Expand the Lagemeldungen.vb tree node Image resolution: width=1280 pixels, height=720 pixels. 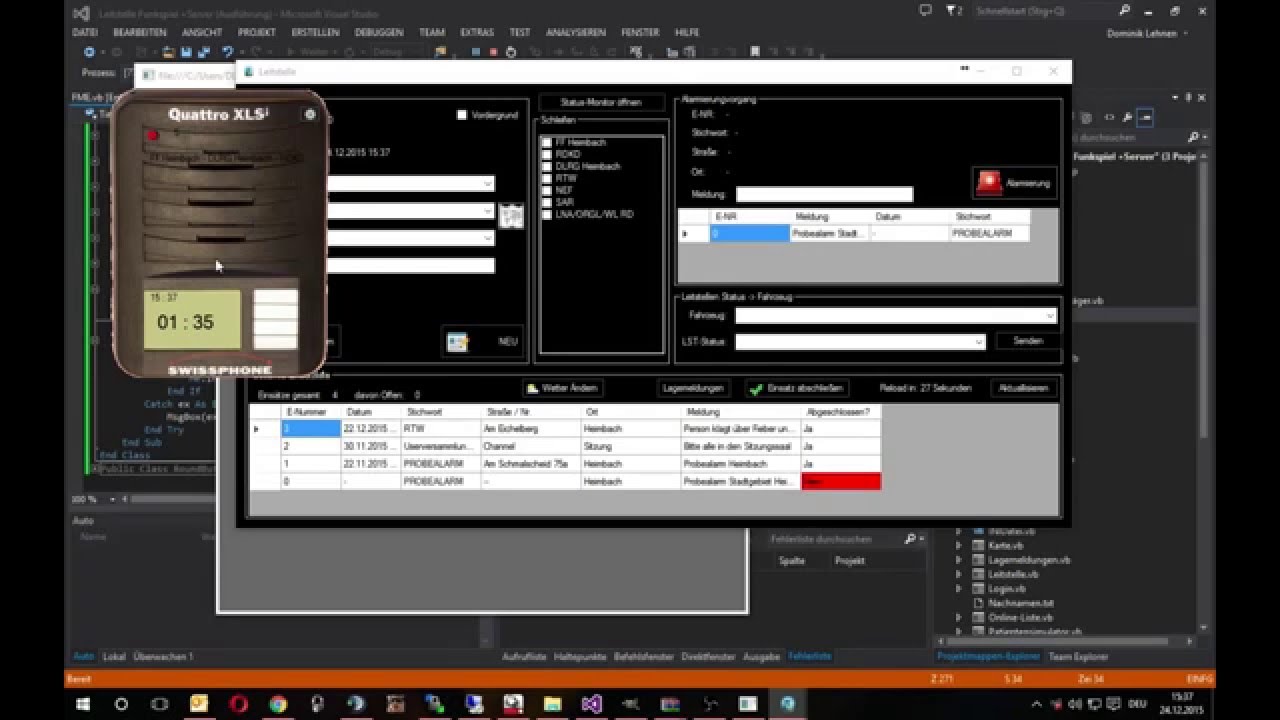tap(958, 560)
